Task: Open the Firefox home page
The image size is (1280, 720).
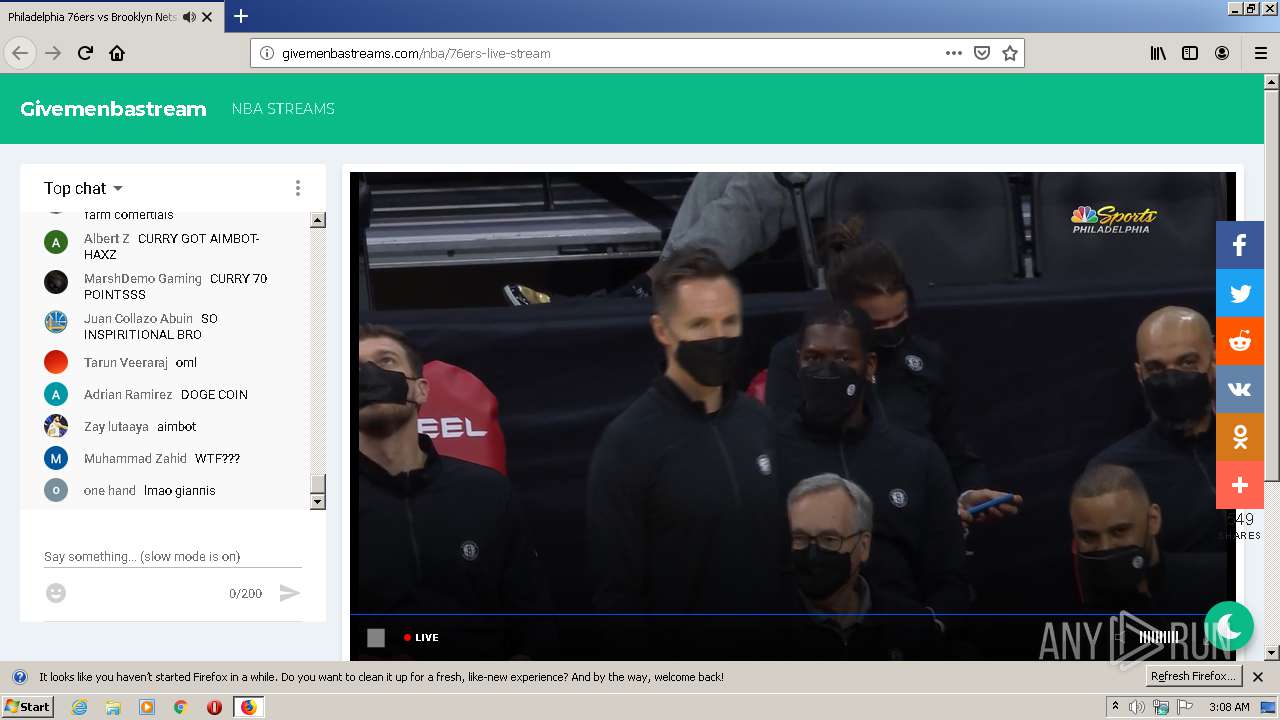Action: 117,53
